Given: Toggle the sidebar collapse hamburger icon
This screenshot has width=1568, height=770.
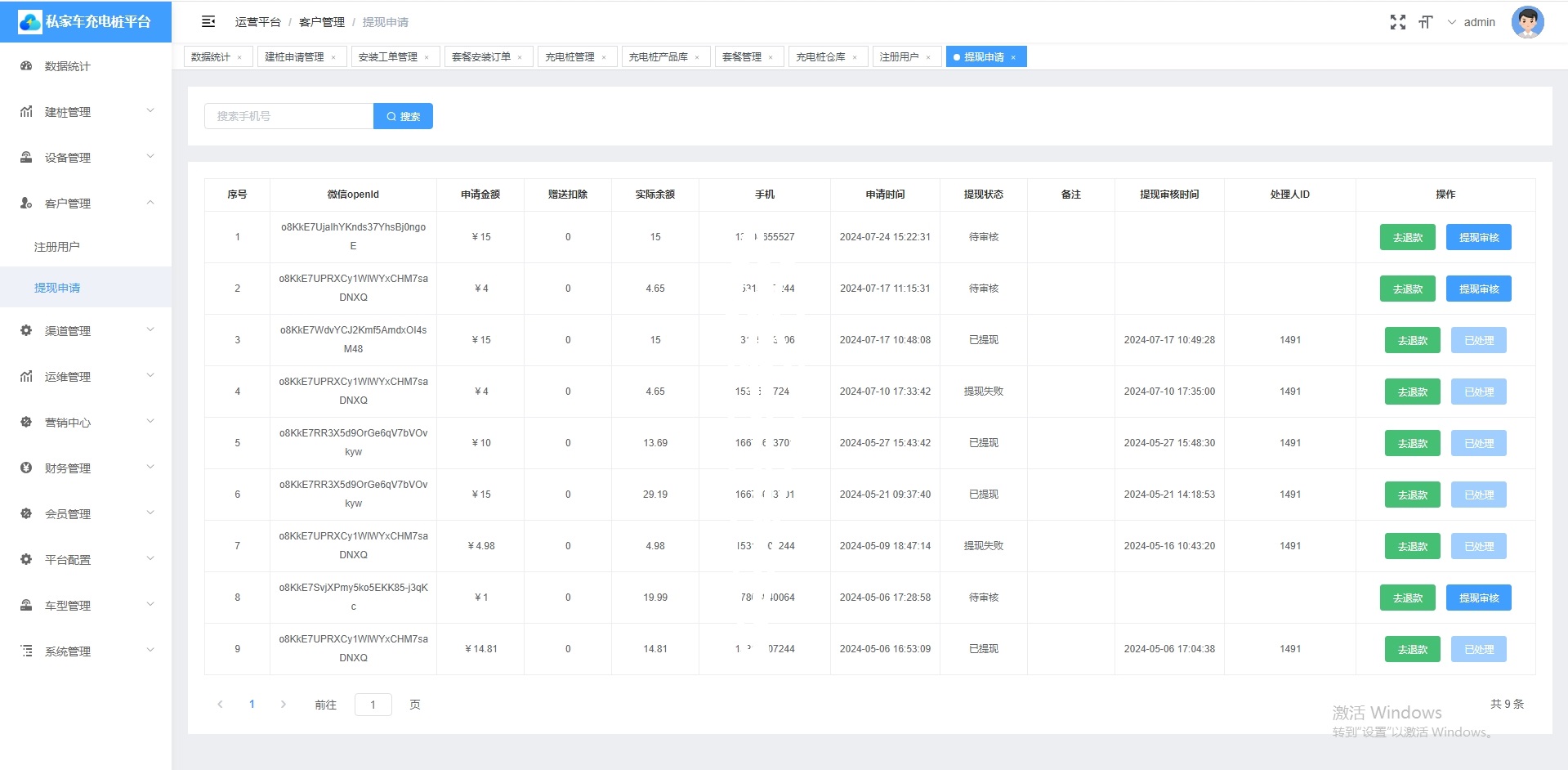Looking at the screenshot, I should pos(208,22).
